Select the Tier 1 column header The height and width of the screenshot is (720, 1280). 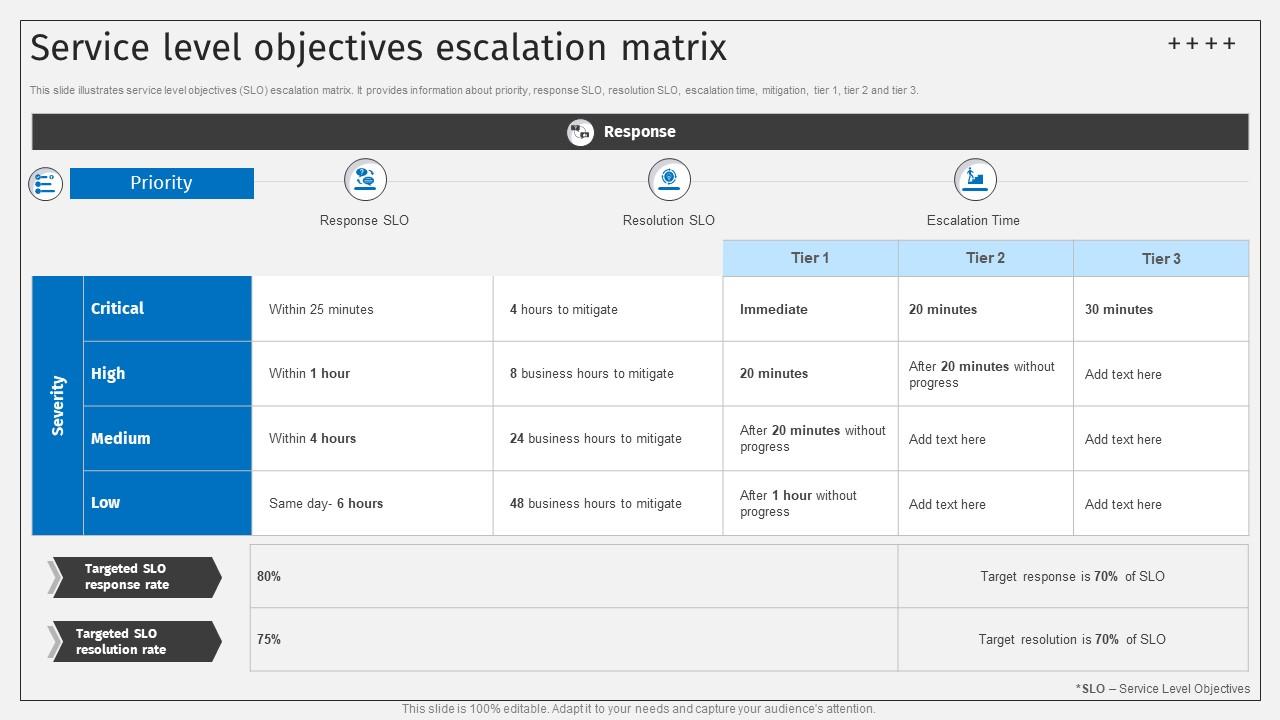pos(809,257)
